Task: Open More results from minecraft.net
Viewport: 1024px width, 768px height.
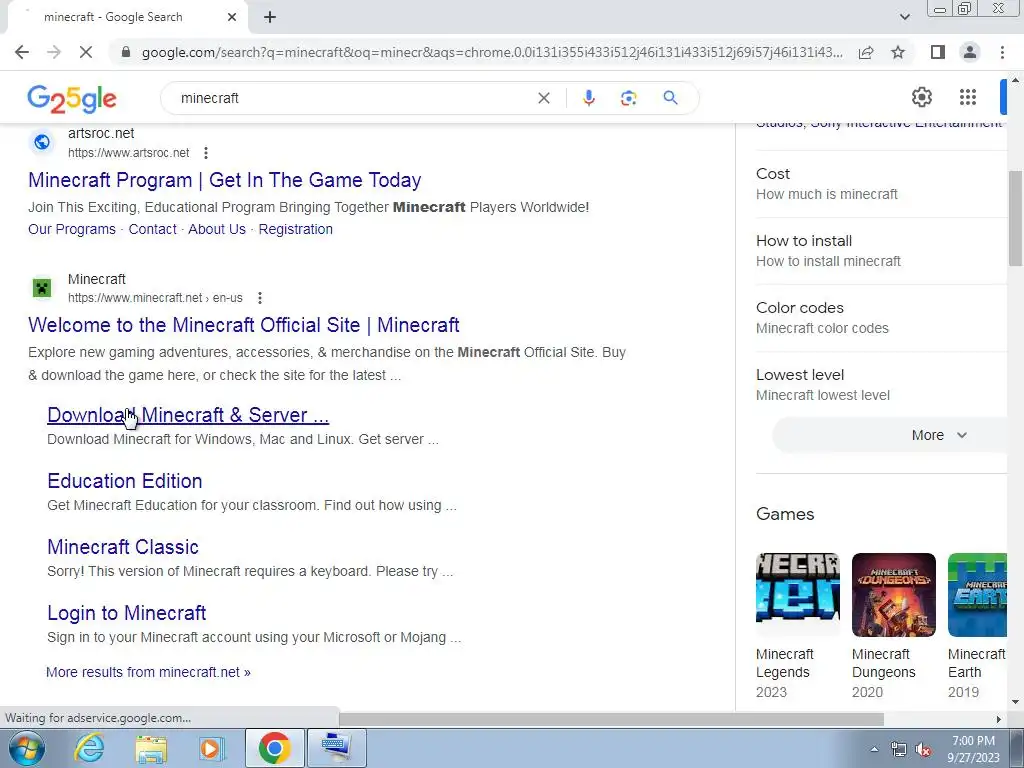Action: point(148,672)
